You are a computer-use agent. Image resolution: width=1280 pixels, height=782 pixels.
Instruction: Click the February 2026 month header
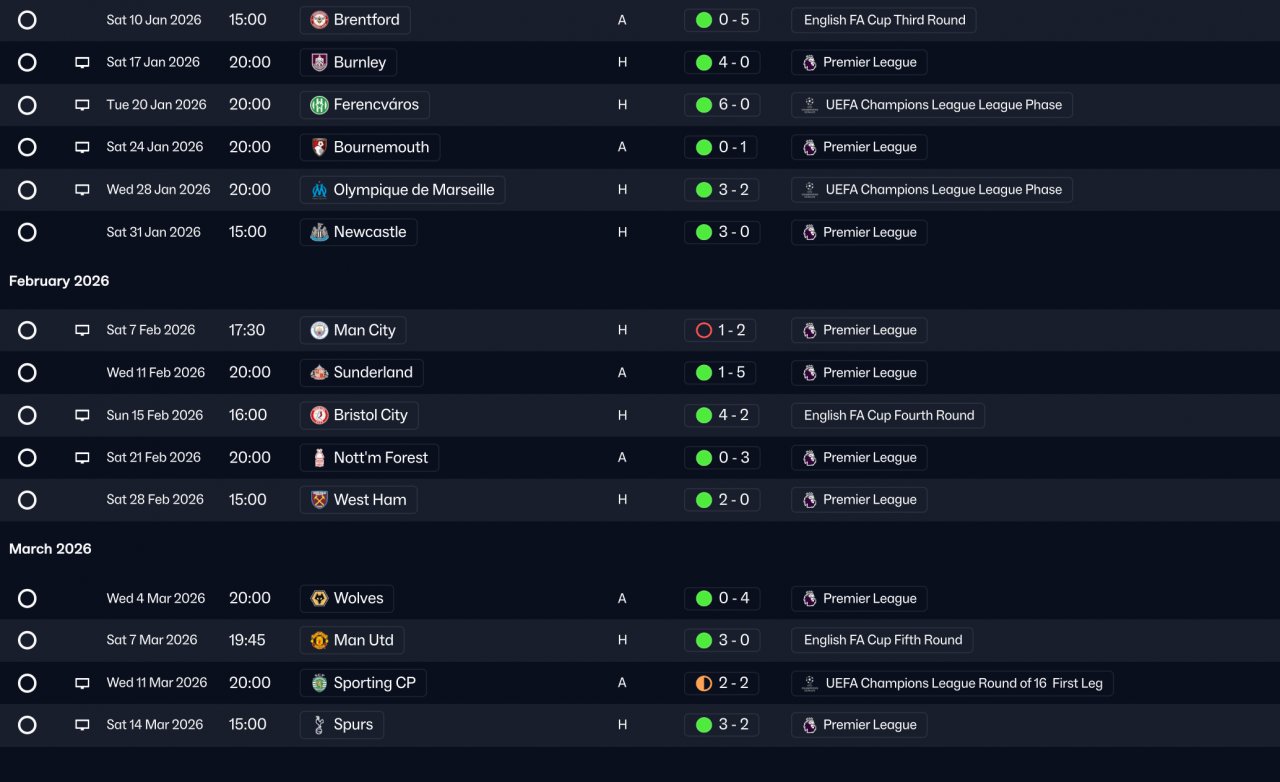[59, 281]
